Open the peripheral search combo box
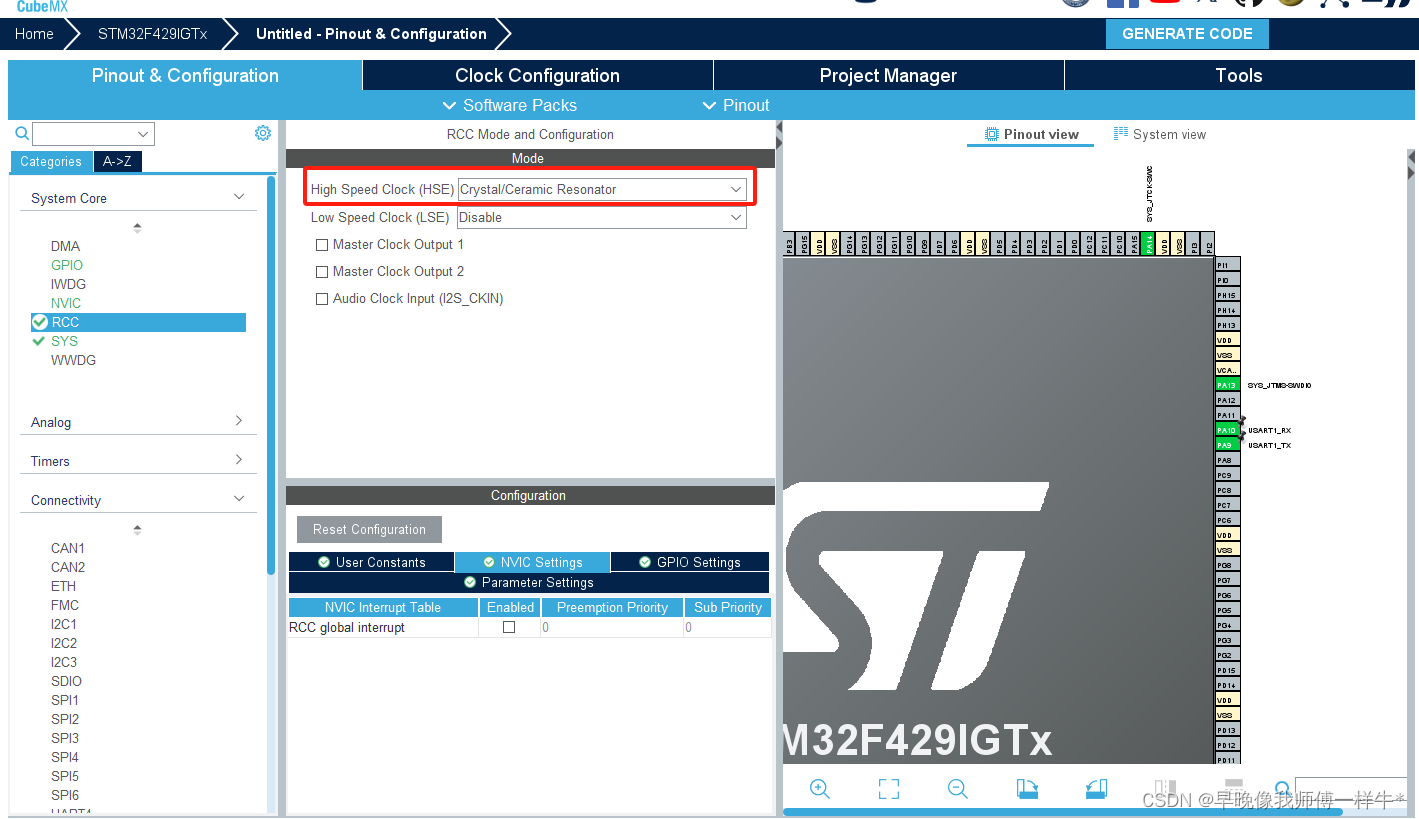The height and width of the screenshot is (819, 1419). (93, 133)
